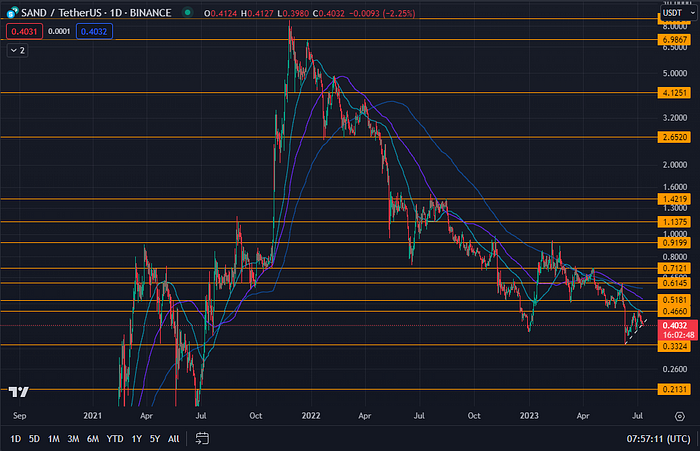Expand the collapsed indicators legend showing 2
The image size is (700, 451).
coord(17,50)
